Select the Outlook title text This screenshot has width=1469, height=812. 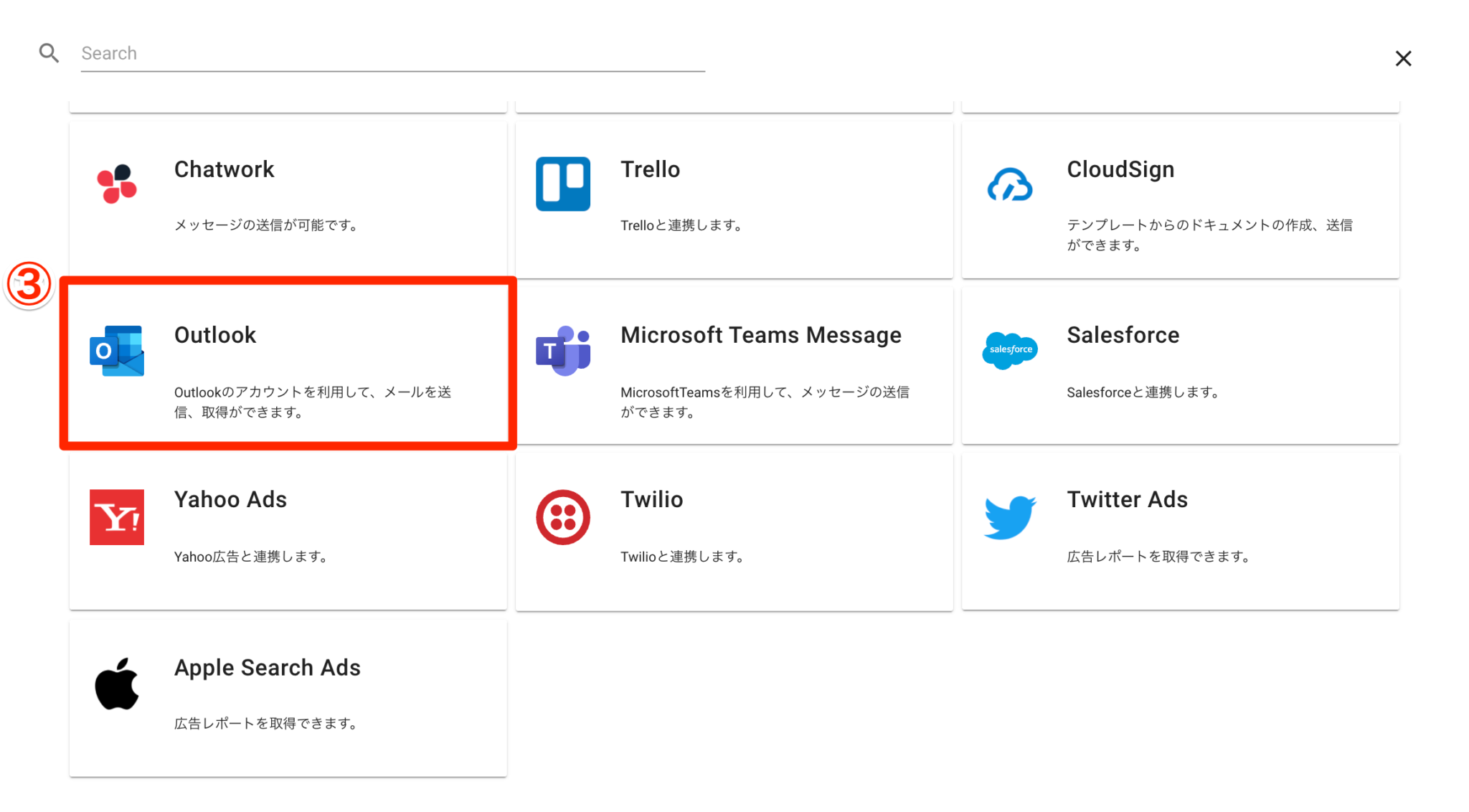tap(215, 335)
